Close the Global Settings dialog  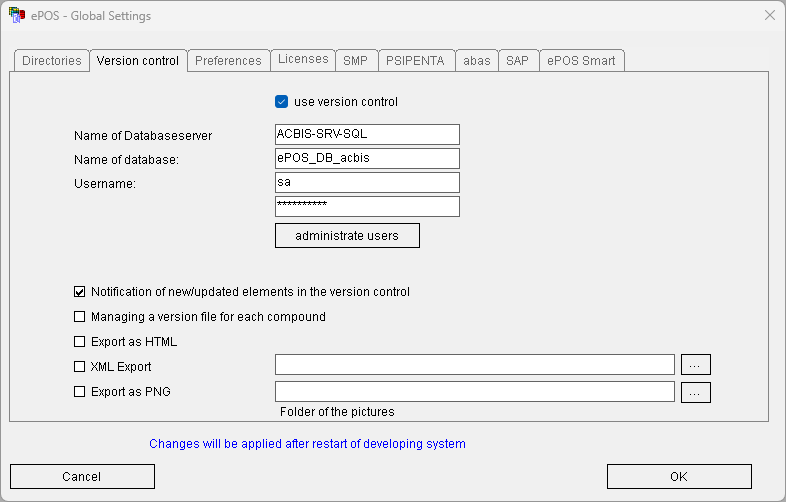[769, 15]
